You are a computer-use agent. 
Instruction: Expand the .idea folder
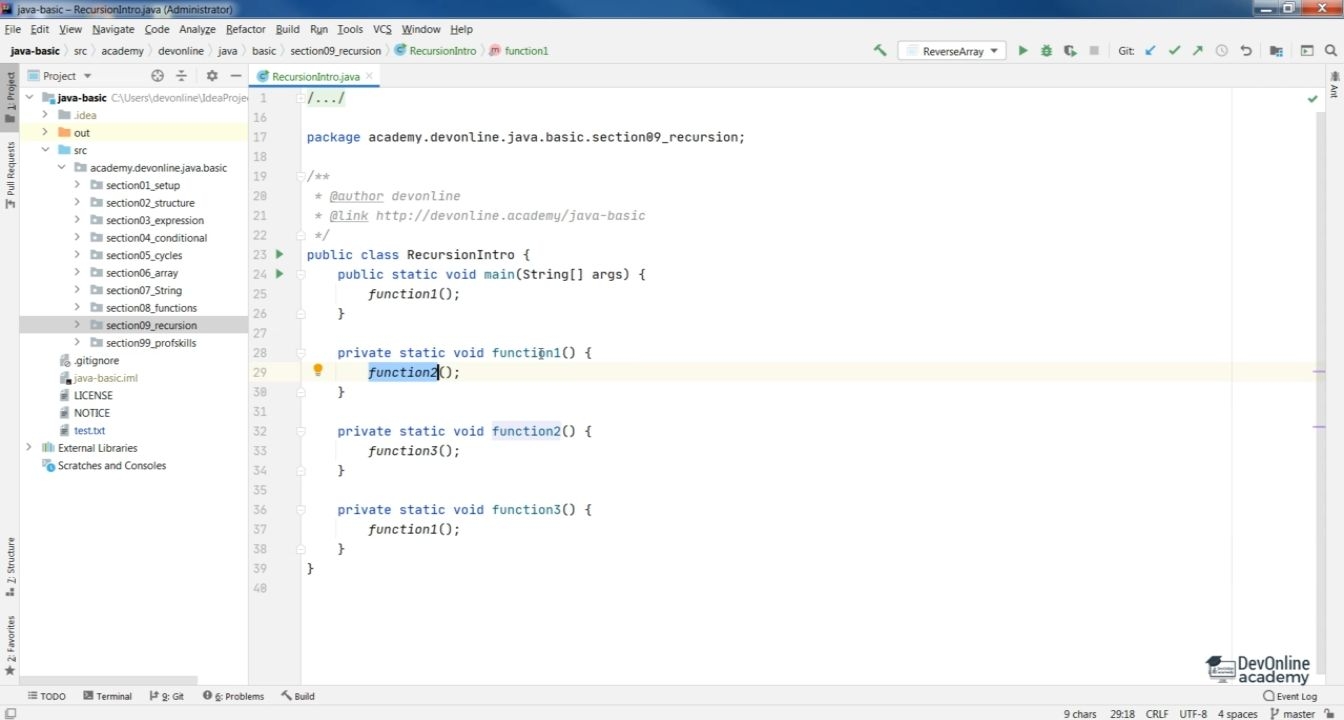pos(45,115)
